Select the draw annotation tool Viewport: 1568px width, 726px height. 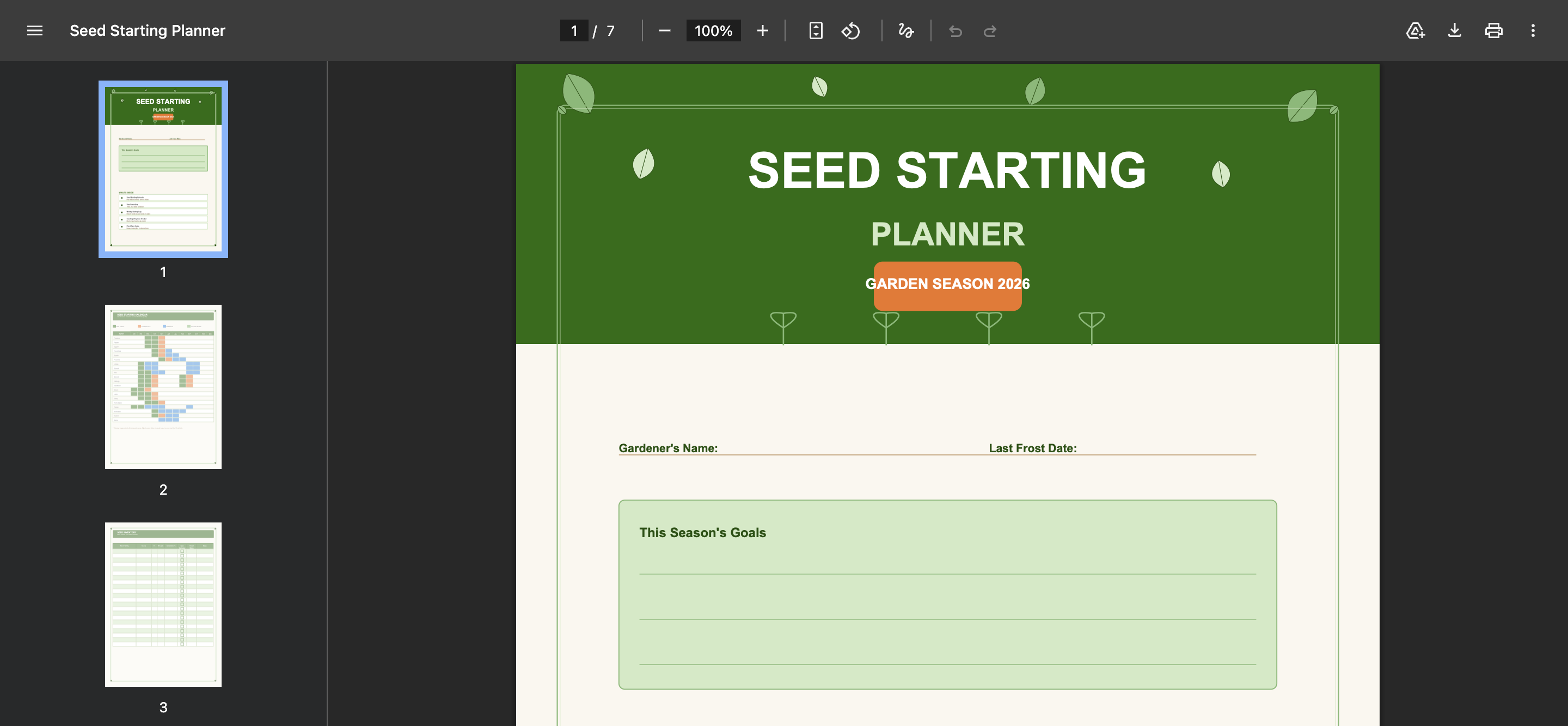click(x=906, y=30)
